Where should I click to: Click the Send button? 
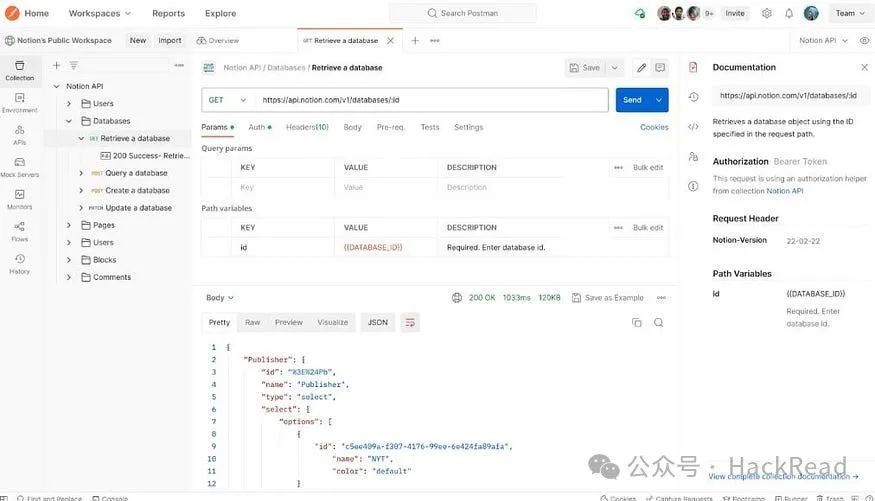(632, 100)
